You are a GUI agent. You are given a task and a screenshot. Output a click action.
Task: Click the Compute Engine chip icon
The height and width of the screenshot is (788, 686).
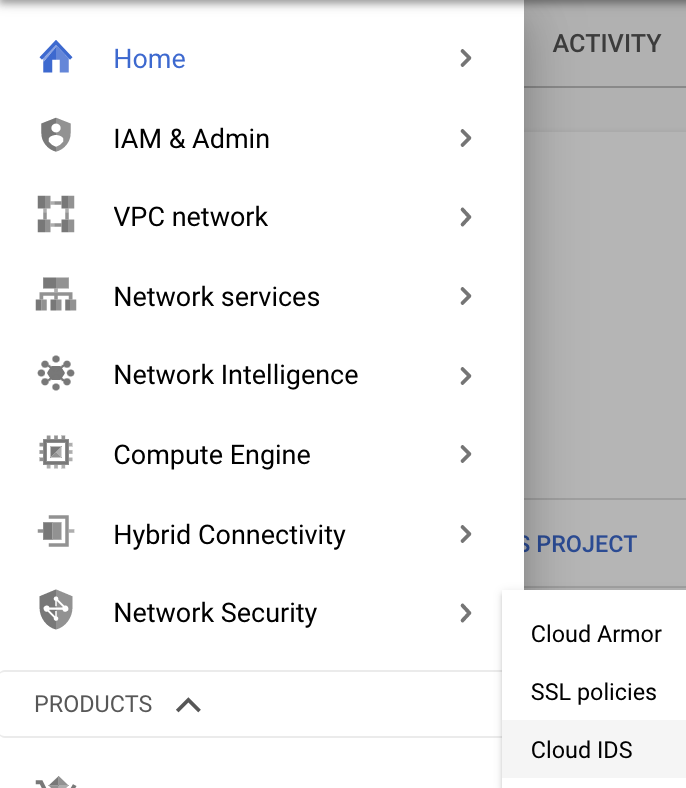pos(56,454)
